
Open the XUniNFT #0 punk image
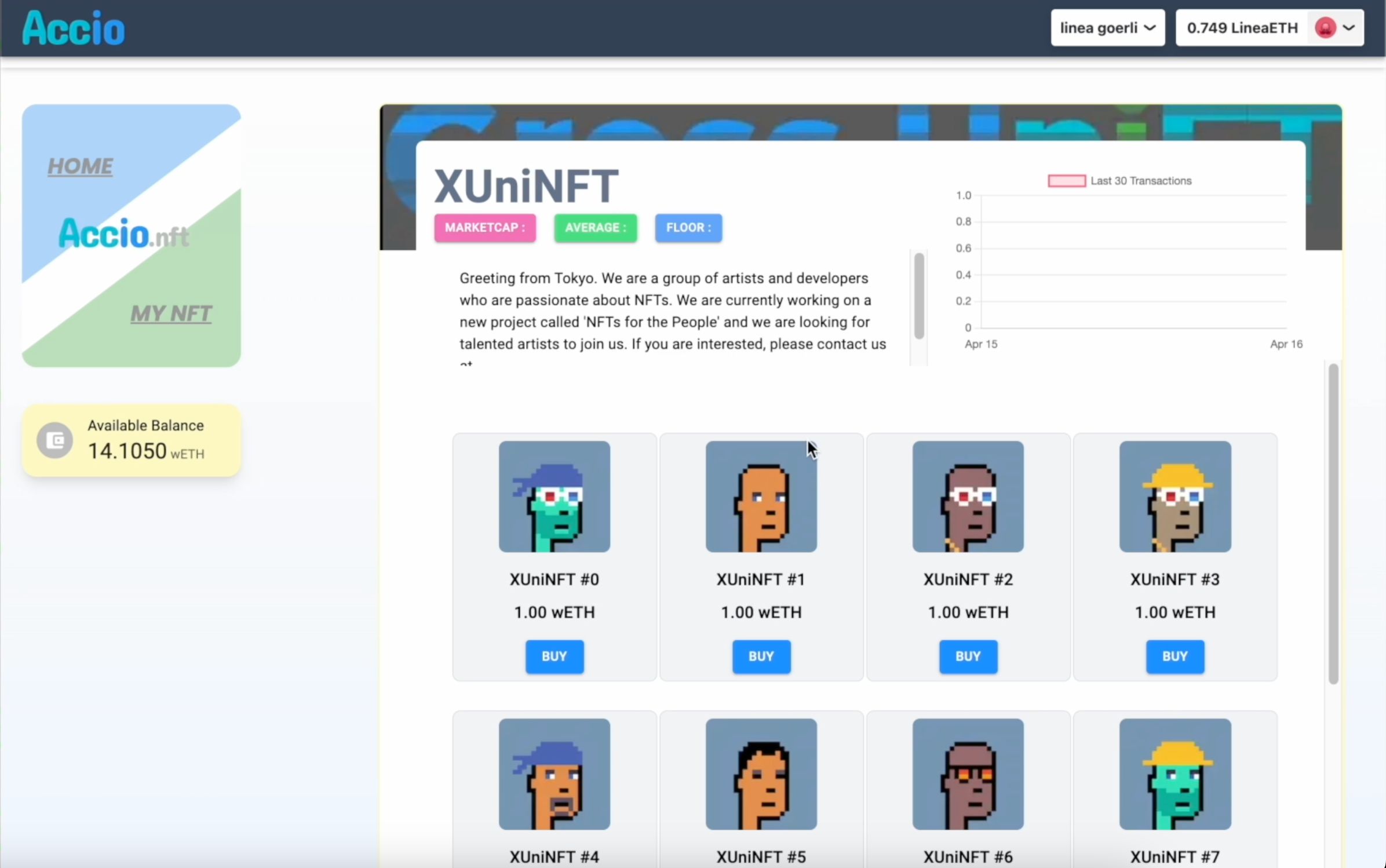555,497
